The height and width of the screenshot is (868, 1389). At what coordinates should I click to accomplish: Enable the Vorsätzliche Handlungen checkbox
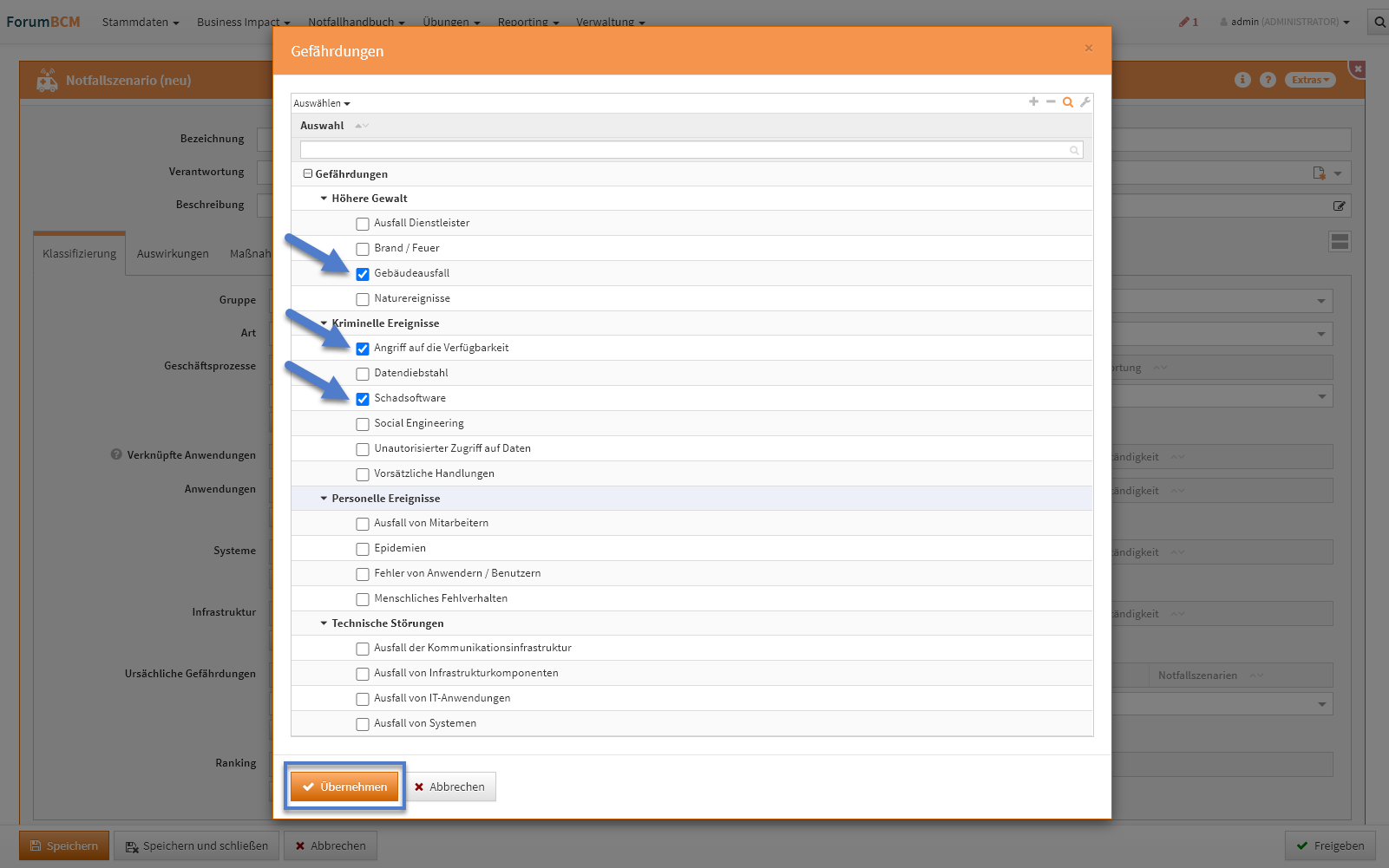click(363, 474)
